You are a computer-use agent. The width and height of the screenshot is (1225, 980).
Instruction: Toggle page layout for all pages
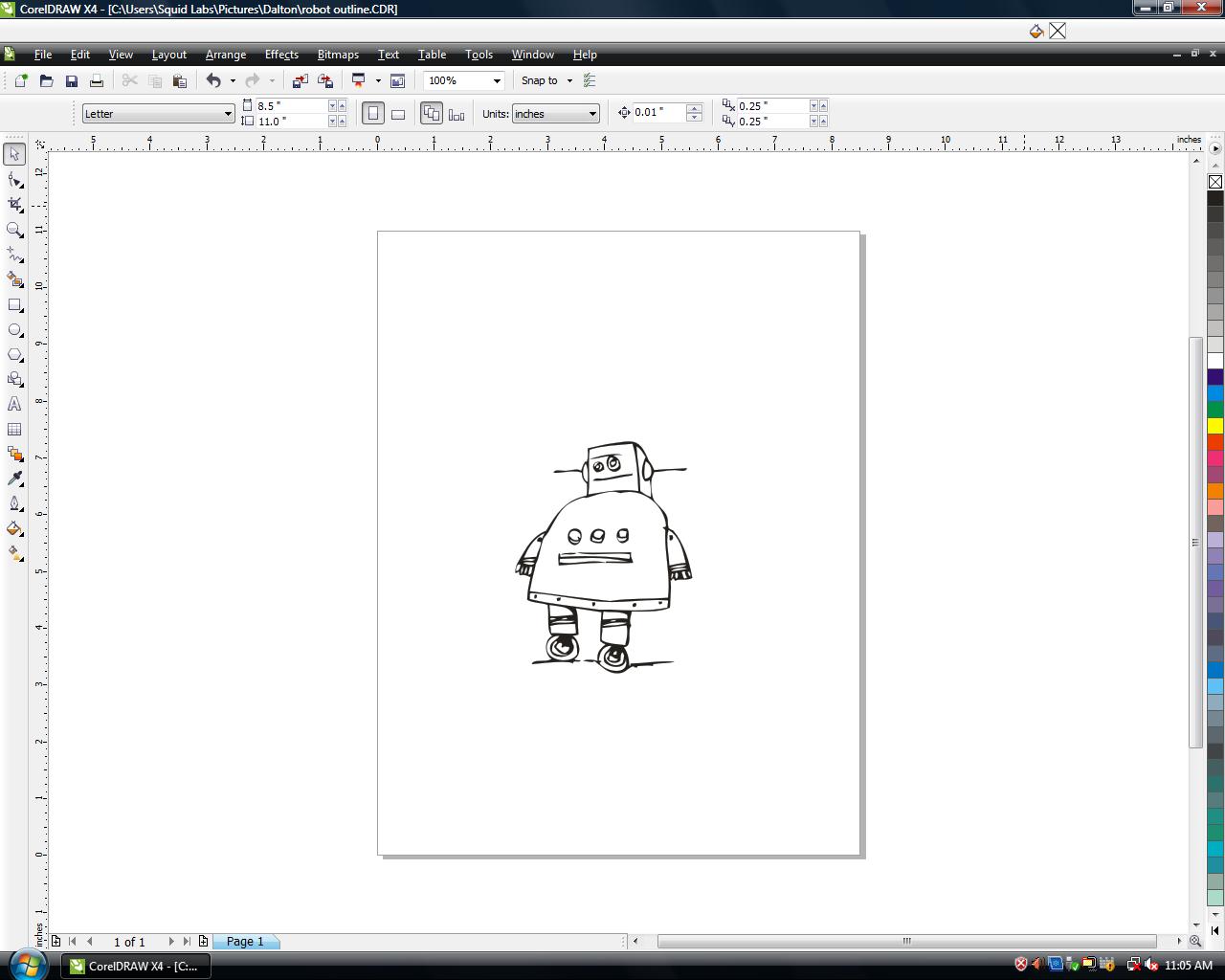(432, 114)
